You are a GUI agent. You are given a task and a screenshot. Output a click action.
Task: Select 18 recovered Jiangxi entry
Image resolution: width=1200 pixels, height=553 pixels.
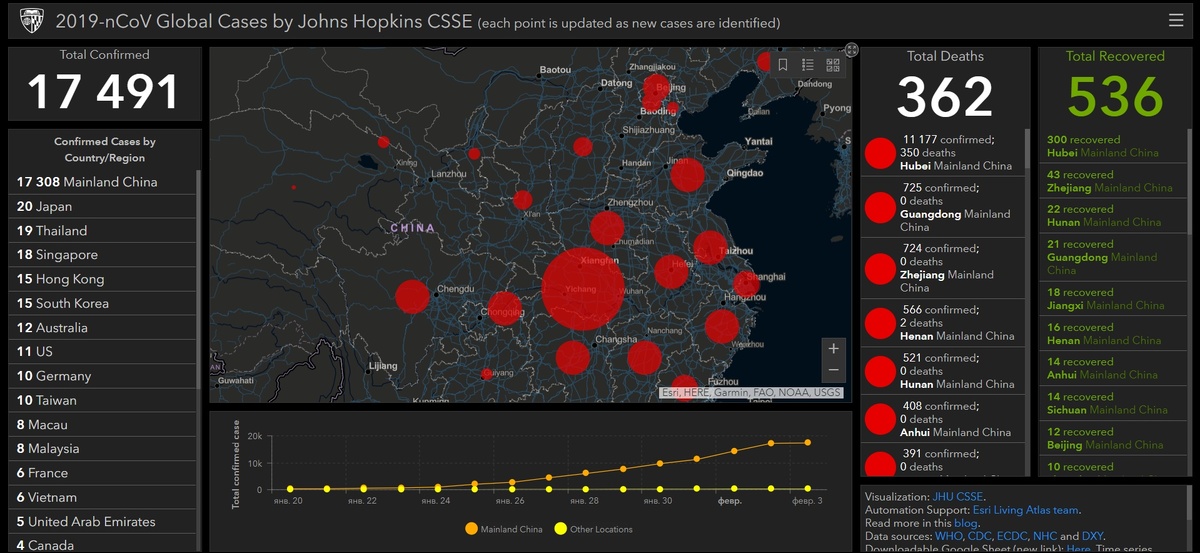pyautogui.click(x=1112, y=299)
